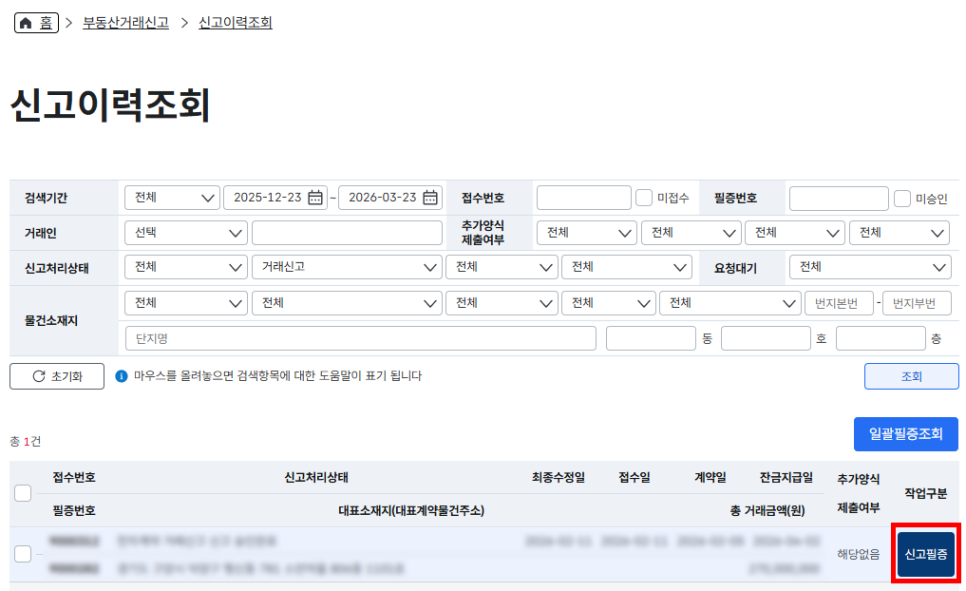The height and width of the screenshot is (591, 966).
Task: Click the 초기화 reset button
Action: pyautogui.click(x=57, y=376)
